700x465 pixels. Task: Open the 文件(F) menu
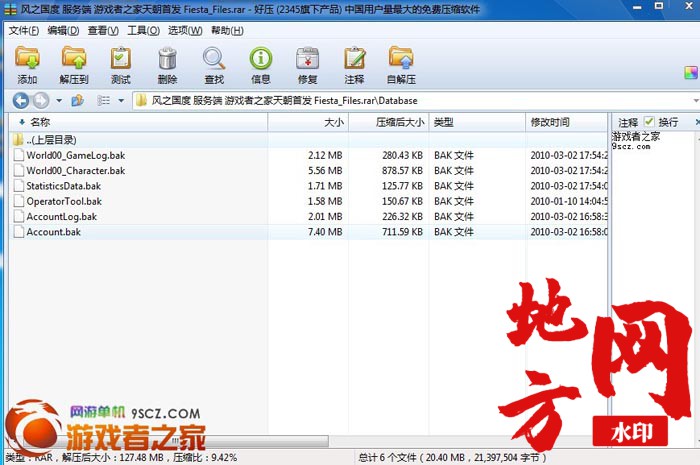pos(24,30)
